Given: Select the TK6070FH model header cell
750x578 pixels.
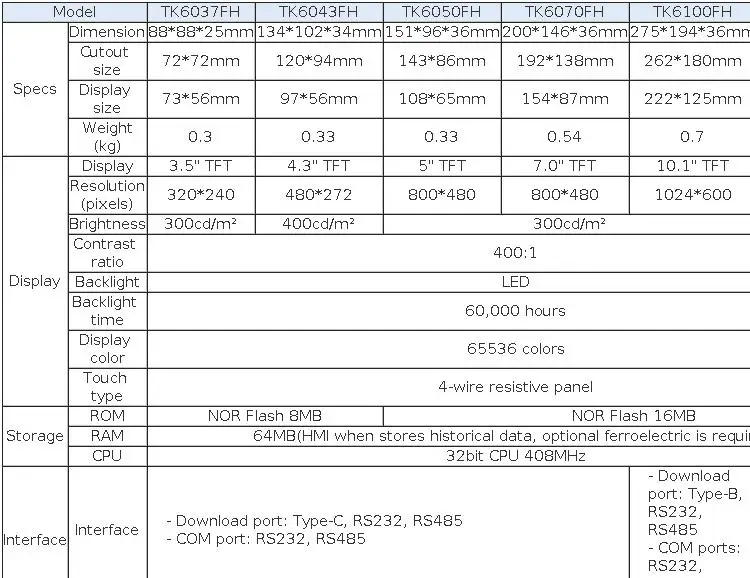Looking at the screenshot, I should click(564, 11).
